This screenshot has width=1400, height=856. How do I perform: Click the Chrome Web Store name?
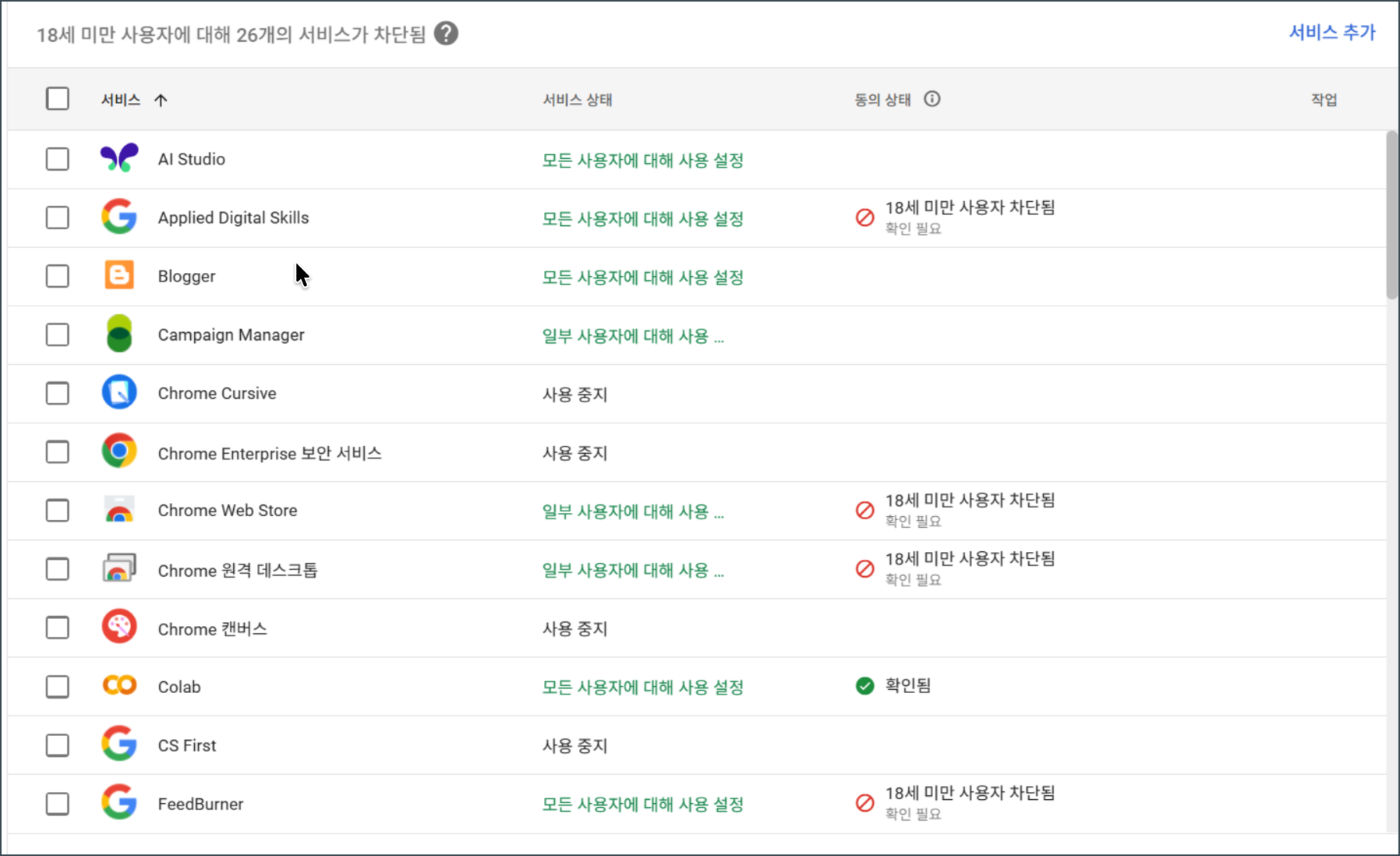point(228,511)
